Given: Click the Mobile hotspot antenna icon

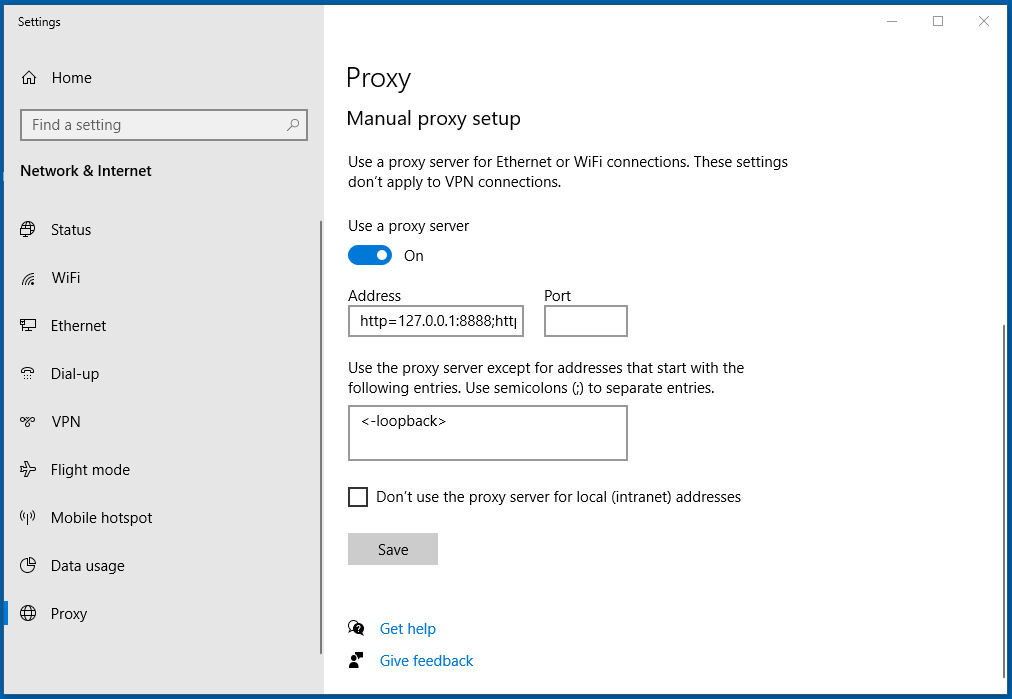Looking at the screenshot, I should point(28,517).
